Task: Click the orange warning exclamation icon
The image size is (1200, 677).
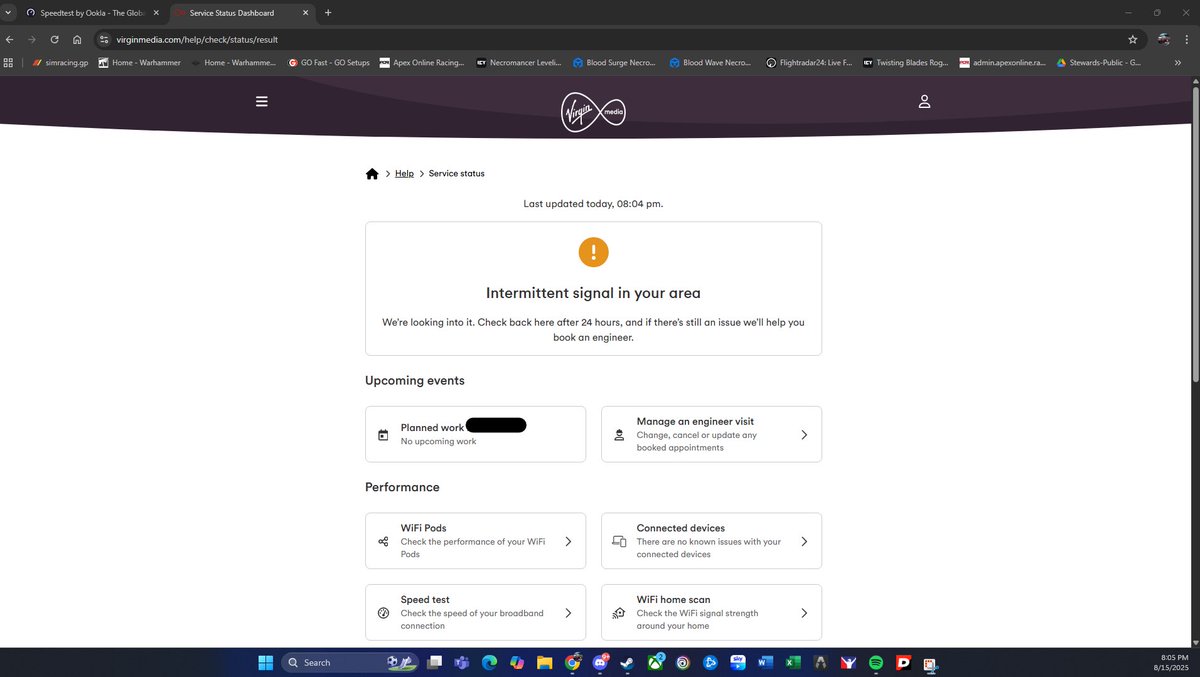Action: [x=593, y=251]
